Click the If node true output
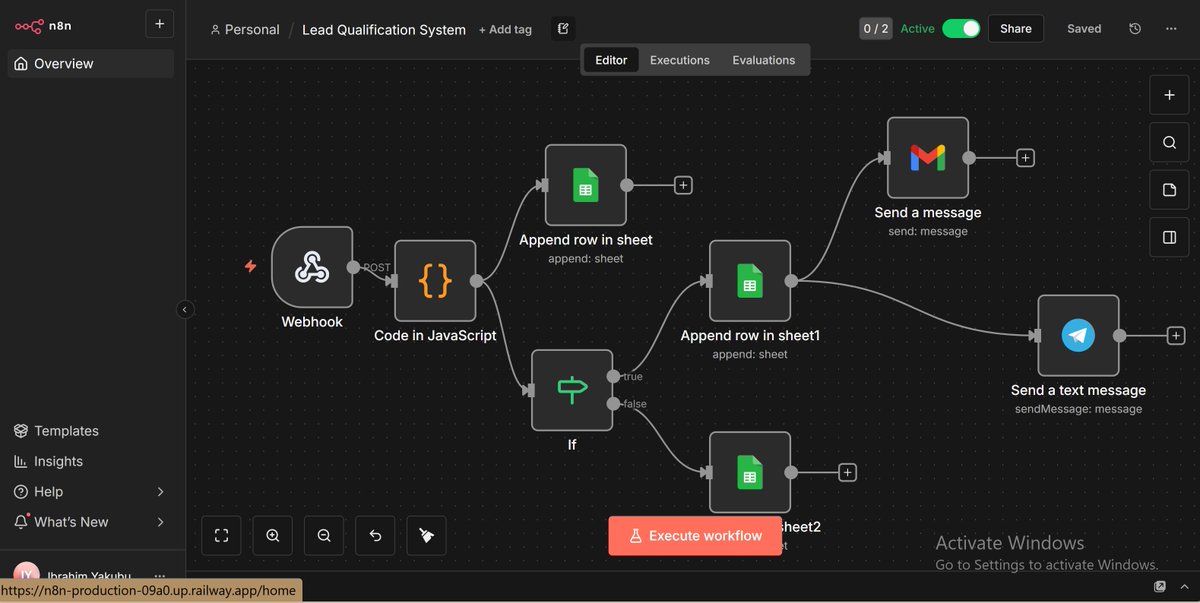 click(613, 376)
